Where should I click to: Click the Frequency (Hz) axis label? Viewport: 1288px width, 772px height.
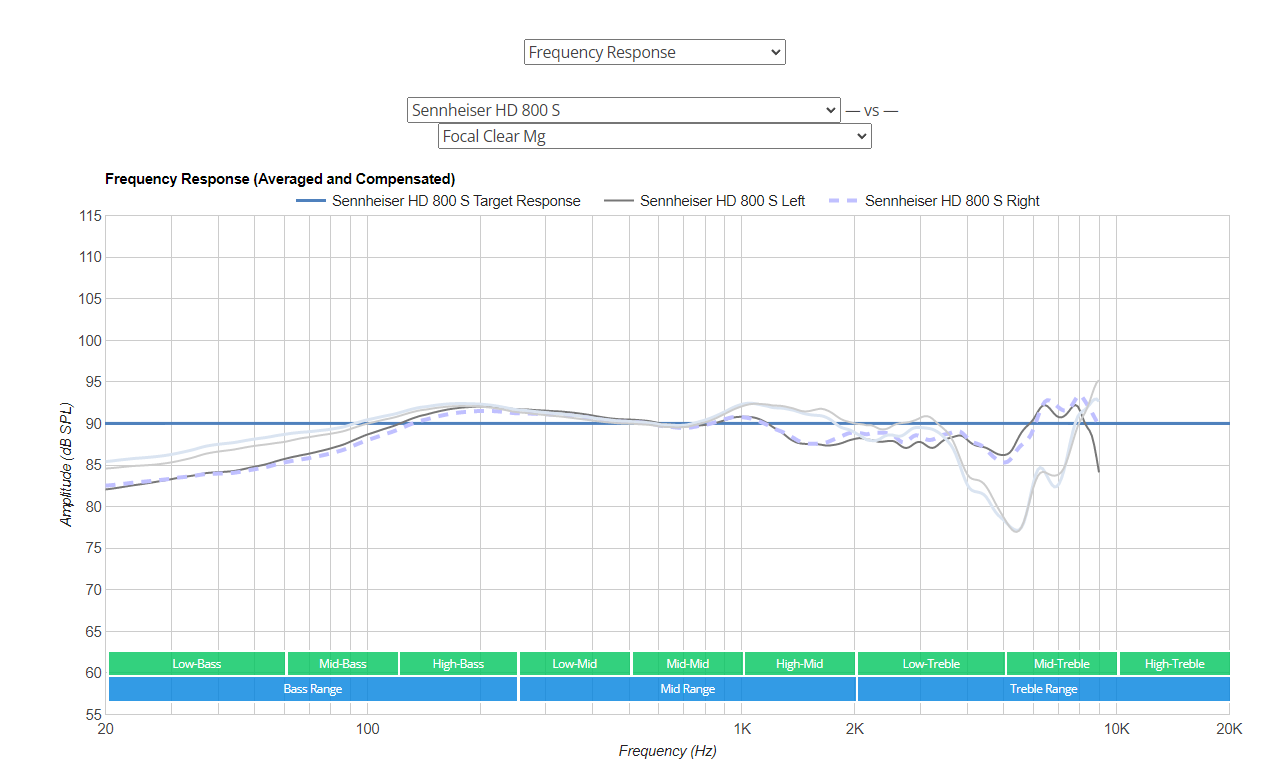pyautogui.click(x=667, y=751)
